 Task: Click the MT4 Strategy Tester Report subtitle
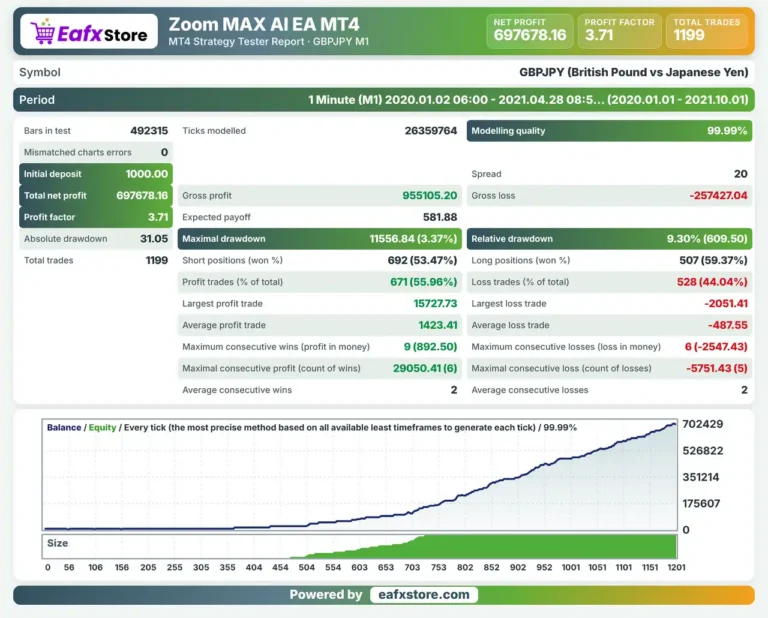pos(268,42)
